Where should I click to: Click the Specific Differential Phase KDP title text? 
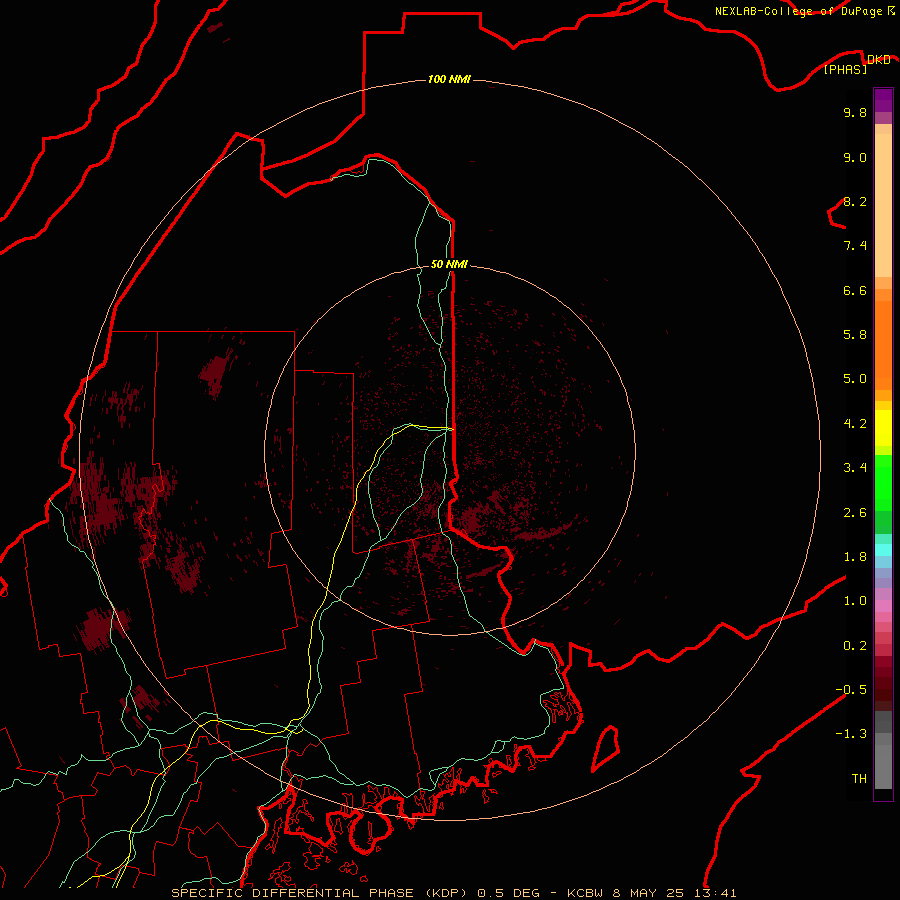(x=323, y=893)
